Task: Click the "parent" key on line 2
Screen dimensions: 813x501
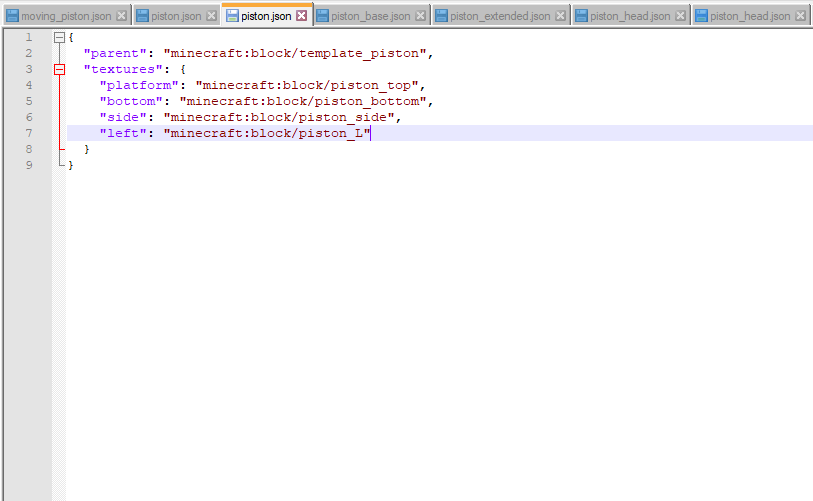Action: (115, 53)
